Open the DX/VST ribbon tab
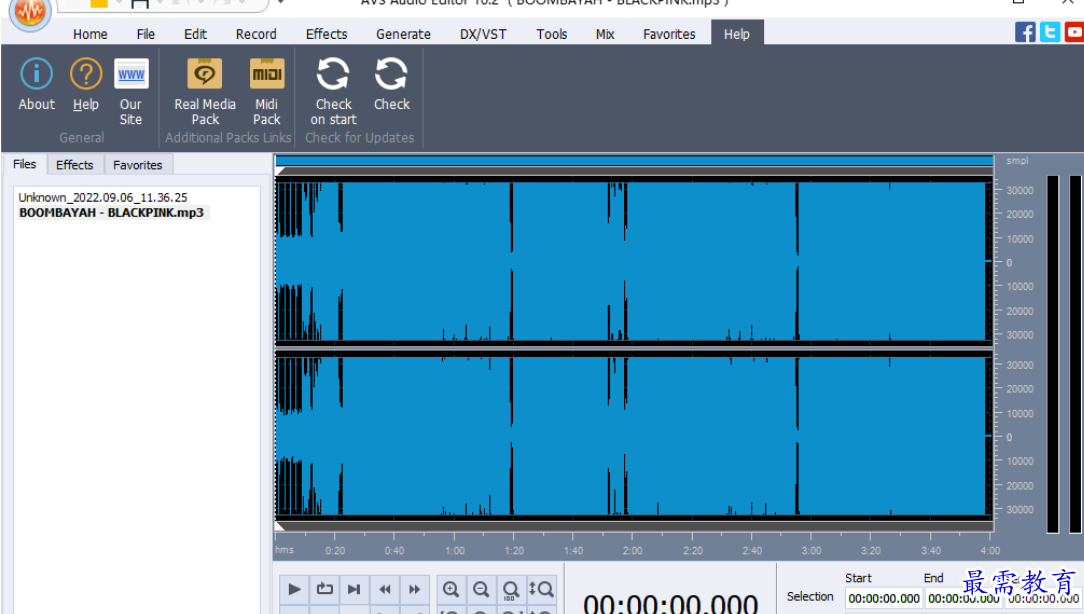Viewport: 1084px width, 614px height. tap(483, 34)
